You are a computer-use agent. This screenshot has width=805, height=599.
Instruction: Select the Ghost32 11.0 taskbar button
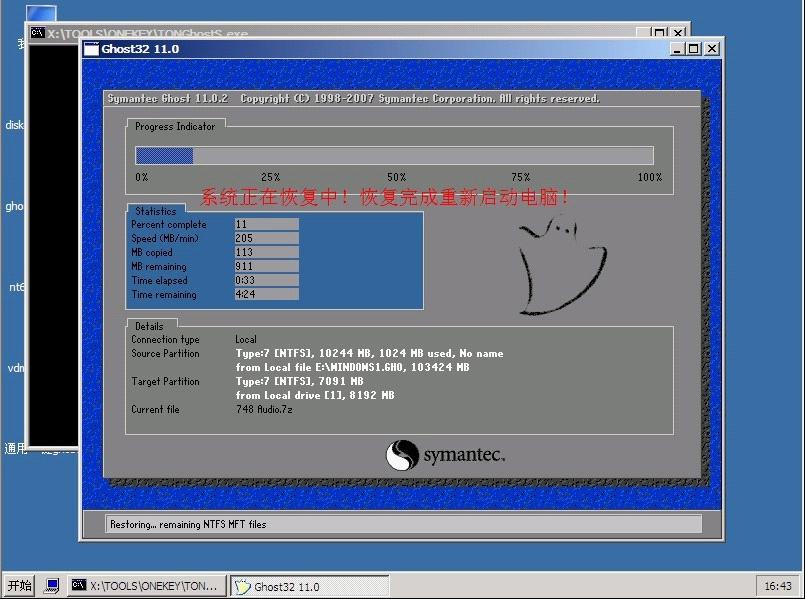click(x=310, y=586)
